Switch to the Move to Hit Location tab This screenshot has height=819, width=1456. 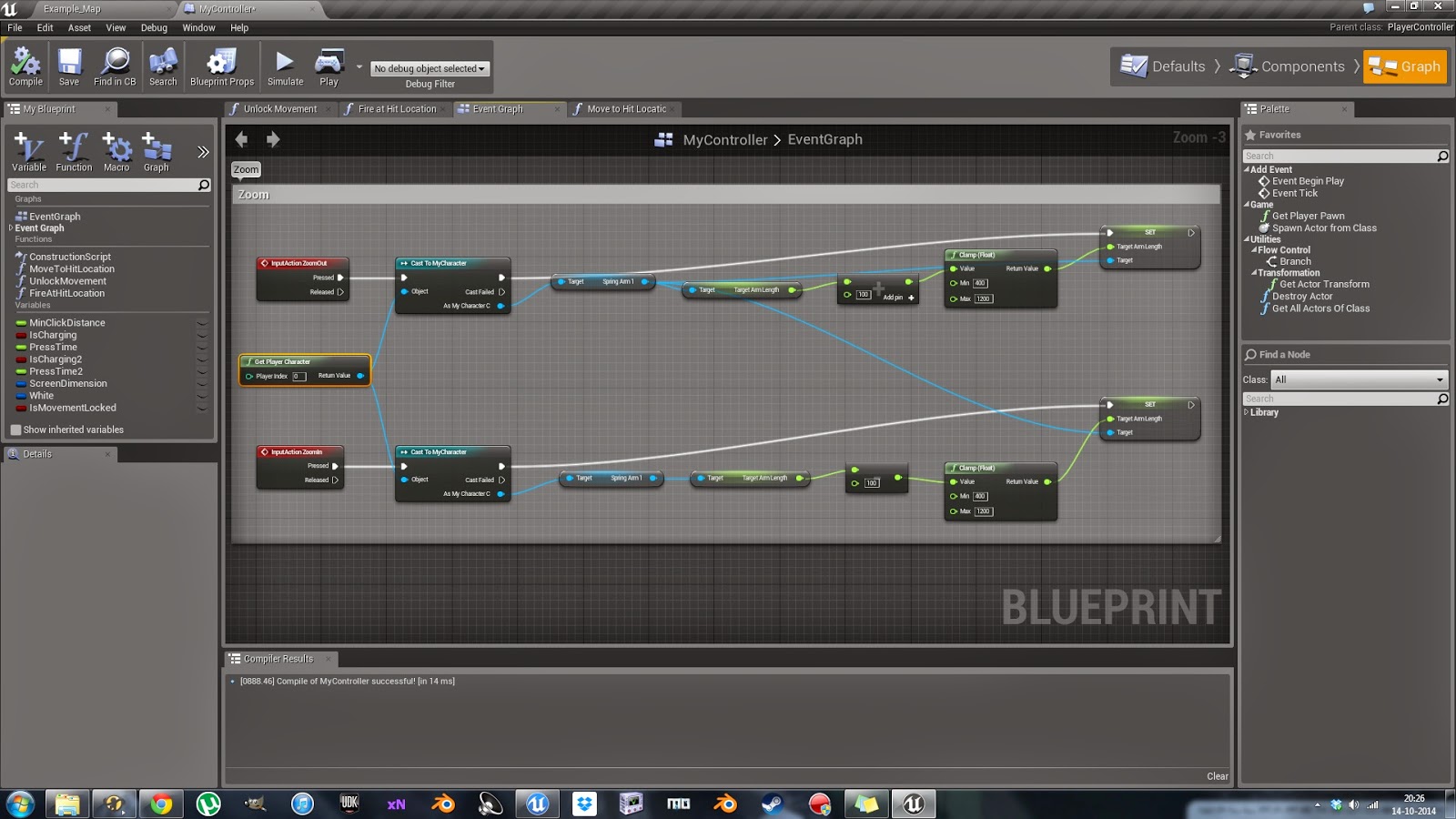tap(626, 109)
